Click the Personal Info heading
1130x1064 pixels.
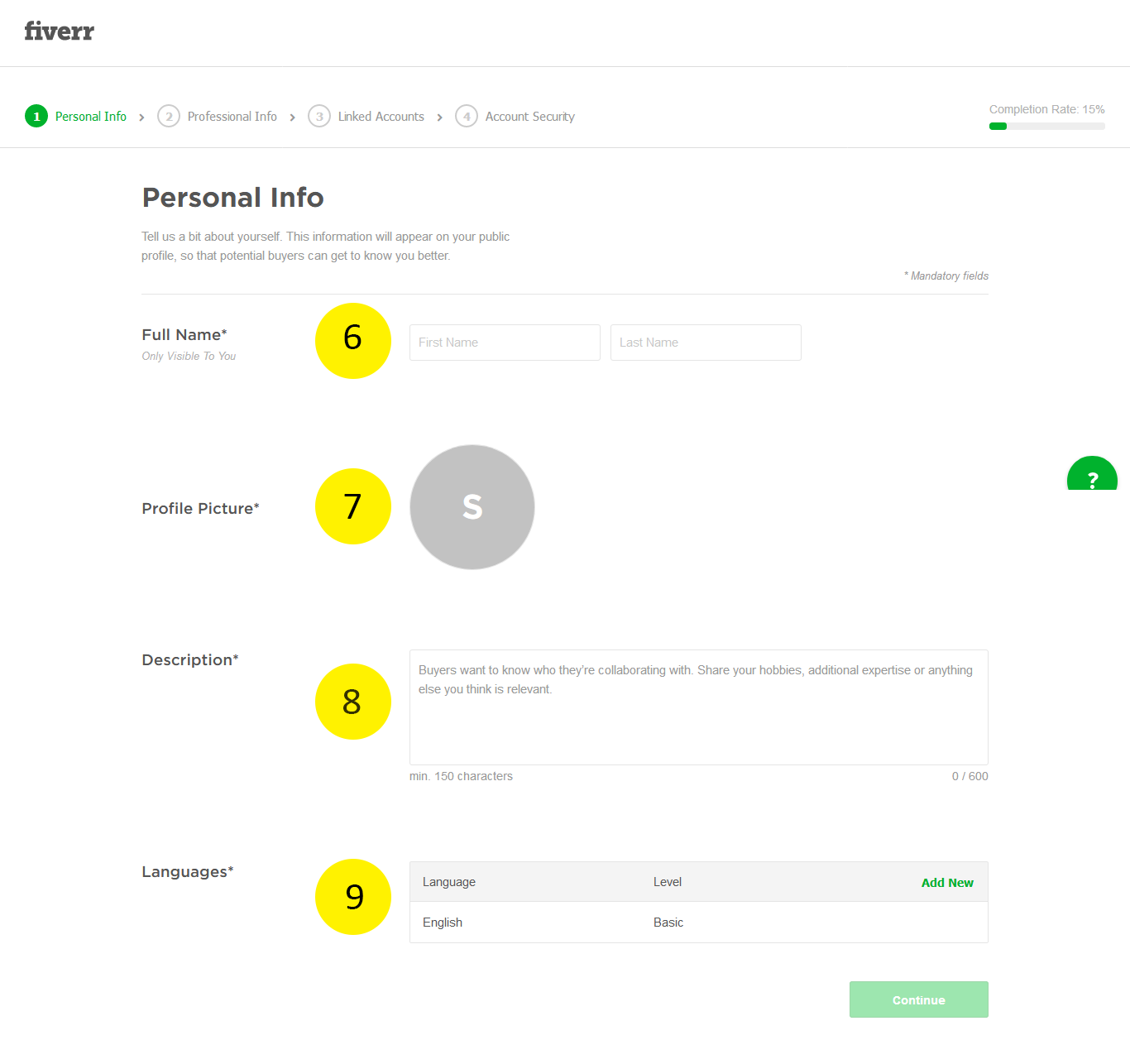[x=233, y=198]
